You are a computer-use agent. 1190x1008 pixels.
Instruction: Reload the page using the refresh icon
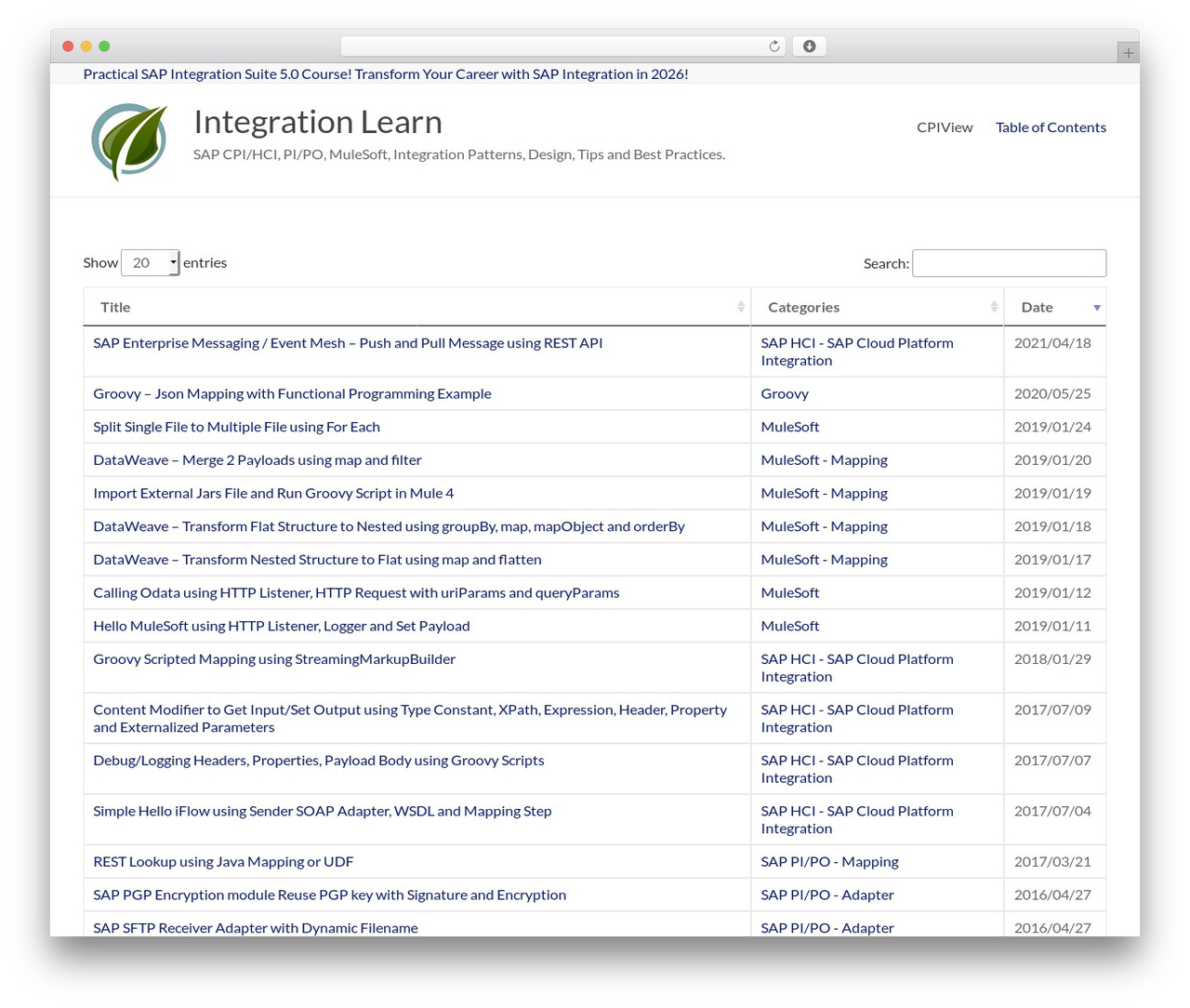[774, 46]
